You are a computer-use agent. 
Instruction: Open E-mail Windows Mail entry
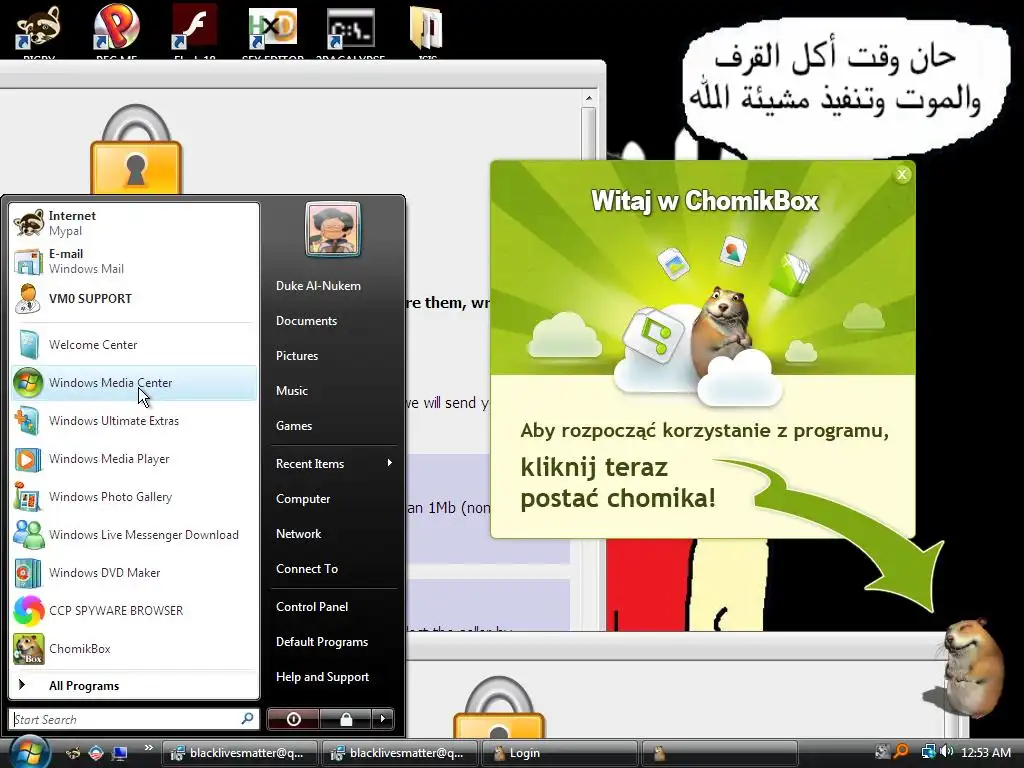(x=134, y=261)
